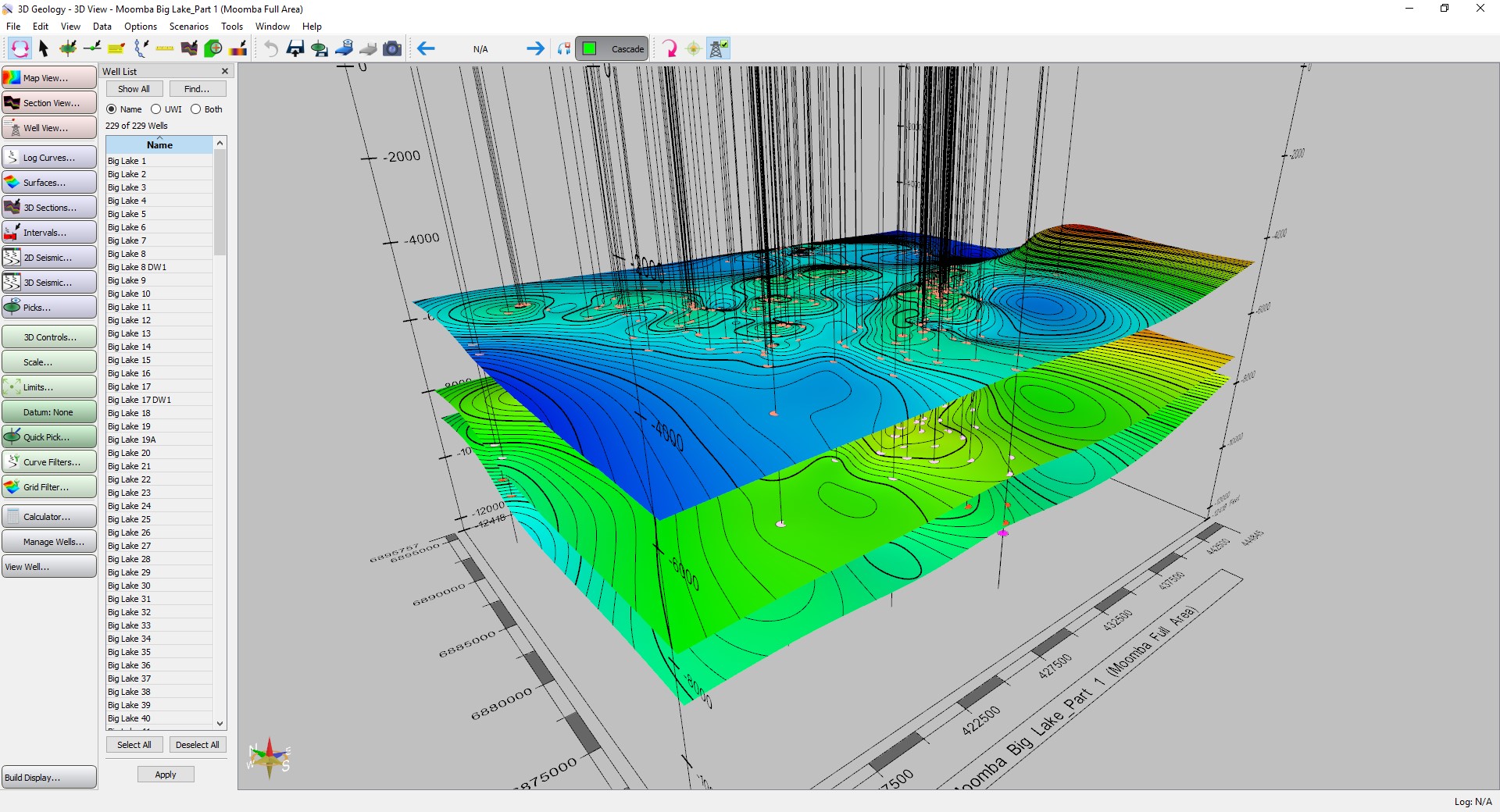Select the UWI radio button
This screenshot has width=1500, height=812.
point(156,109)
